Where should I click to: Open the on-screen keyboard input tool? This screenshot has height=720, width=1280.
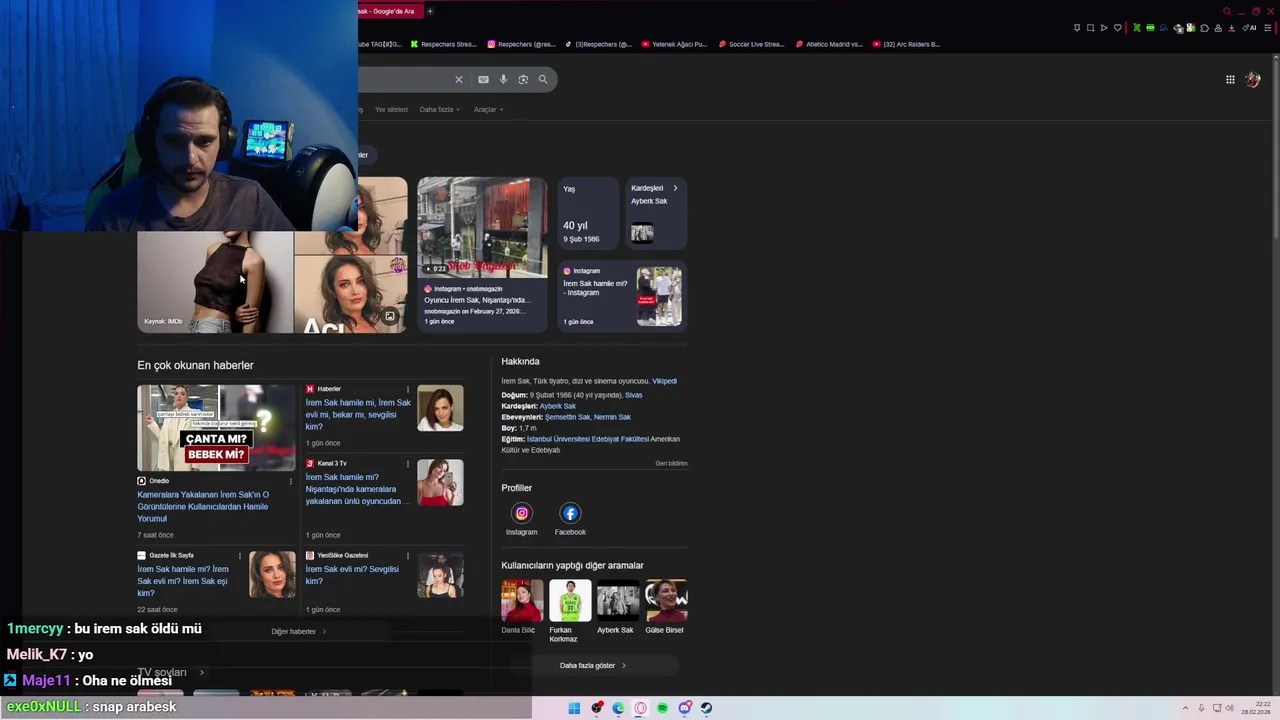click(483, 79)
